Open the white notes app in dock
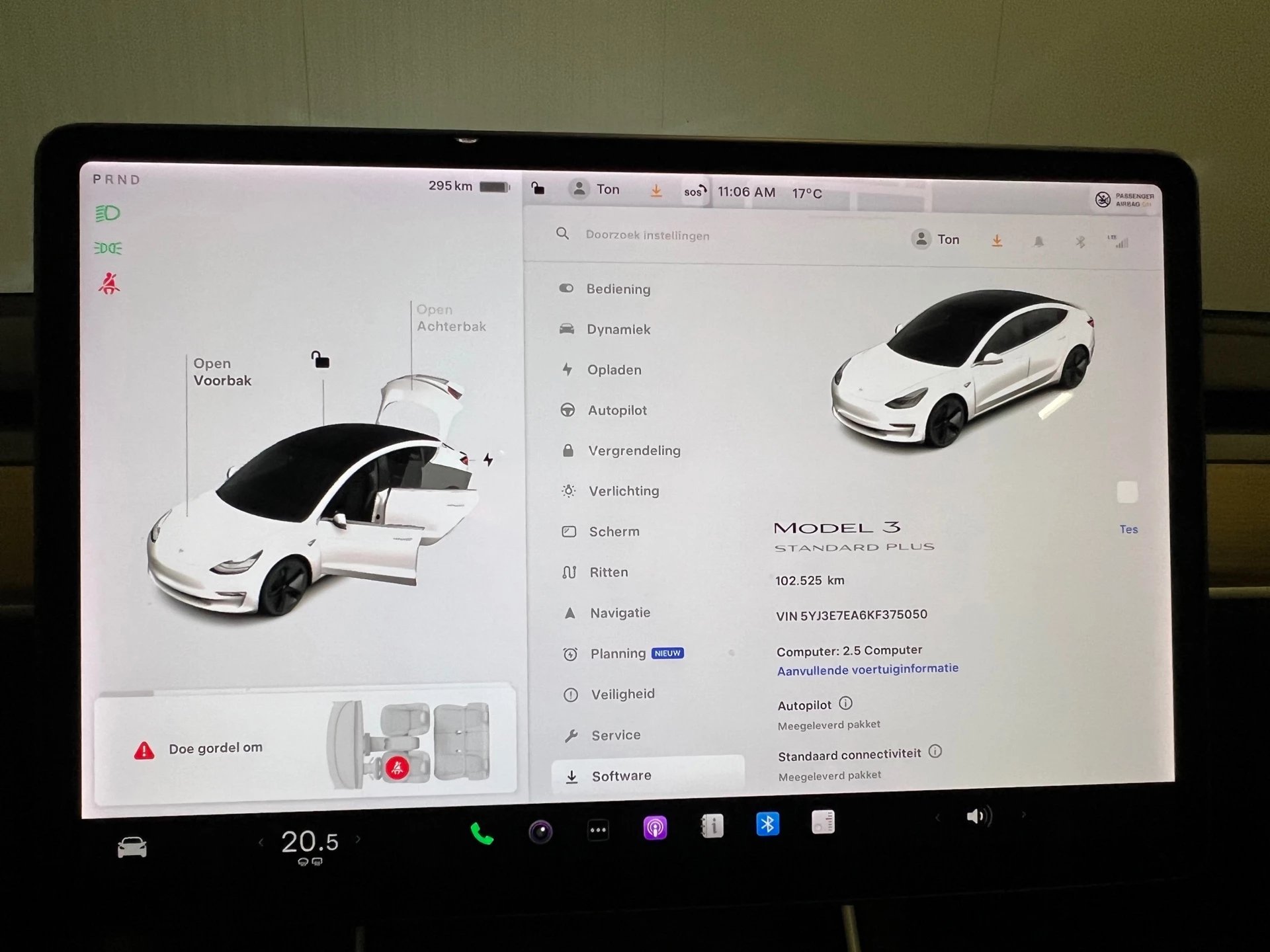This screenshot has height=952, width=1270. coord(823,822)
